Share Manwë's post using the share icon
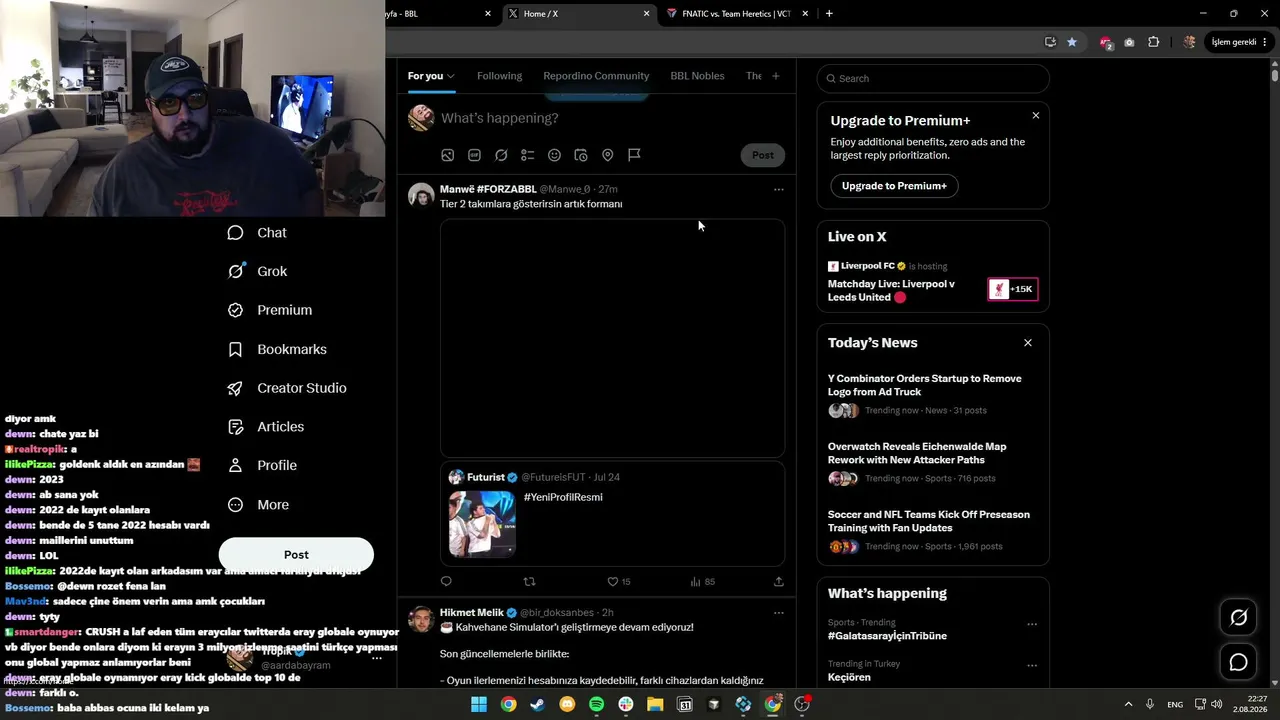Viewport: 1280px width, 720px height. tap(779, 581)
